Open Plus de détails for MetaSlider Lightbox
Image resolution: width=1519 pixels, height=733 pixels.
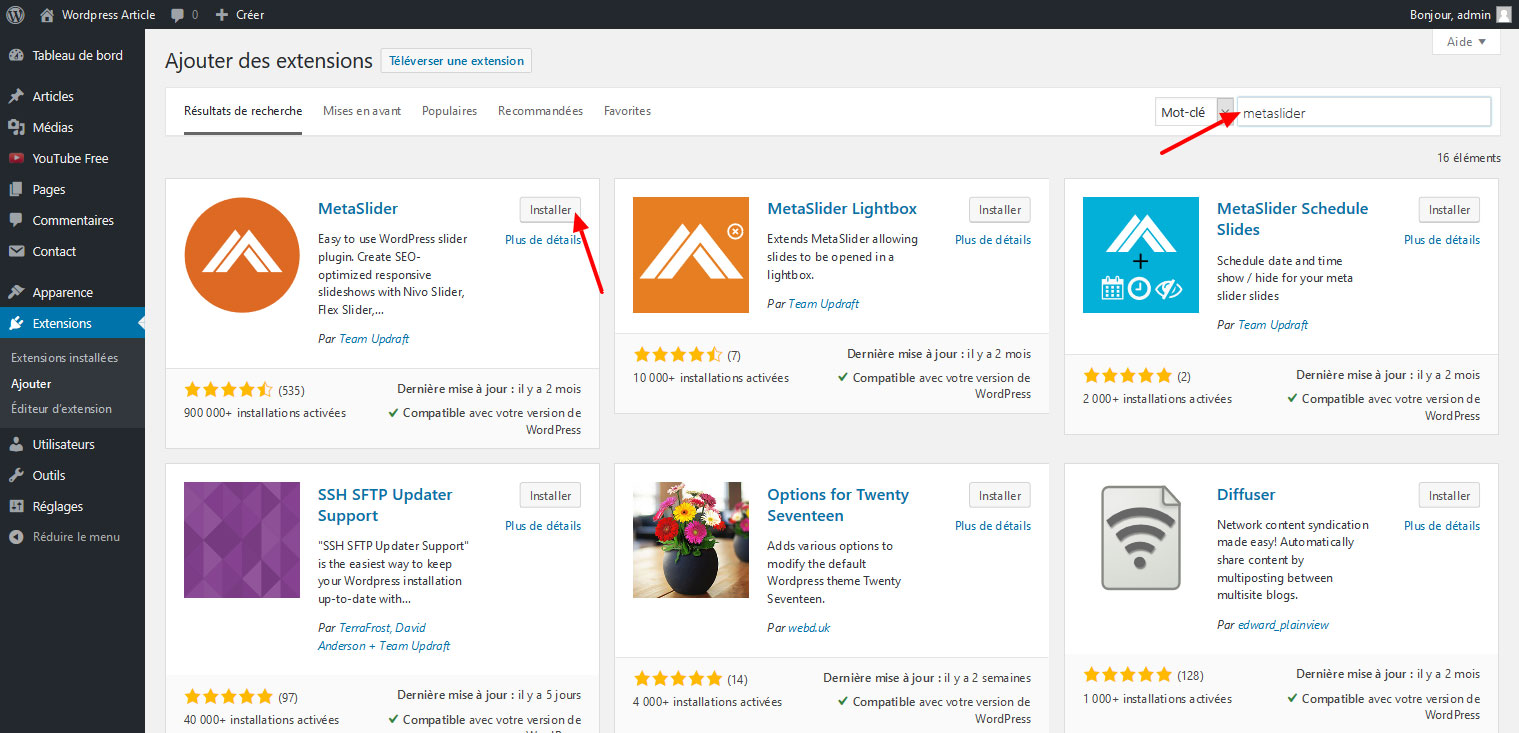point(993,240)
